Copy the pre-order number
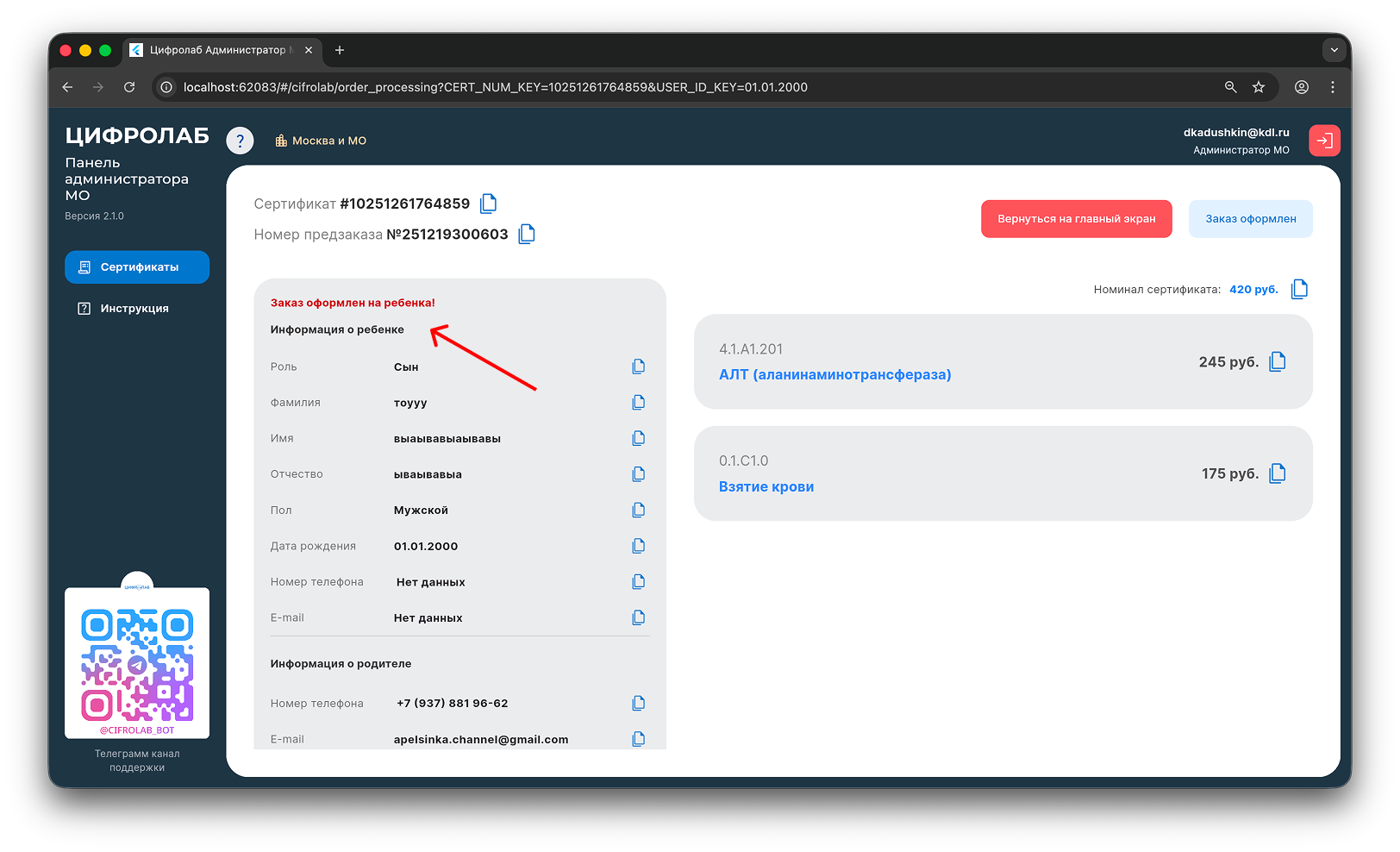Viewport: 1400px width, 852px height. 527,234
